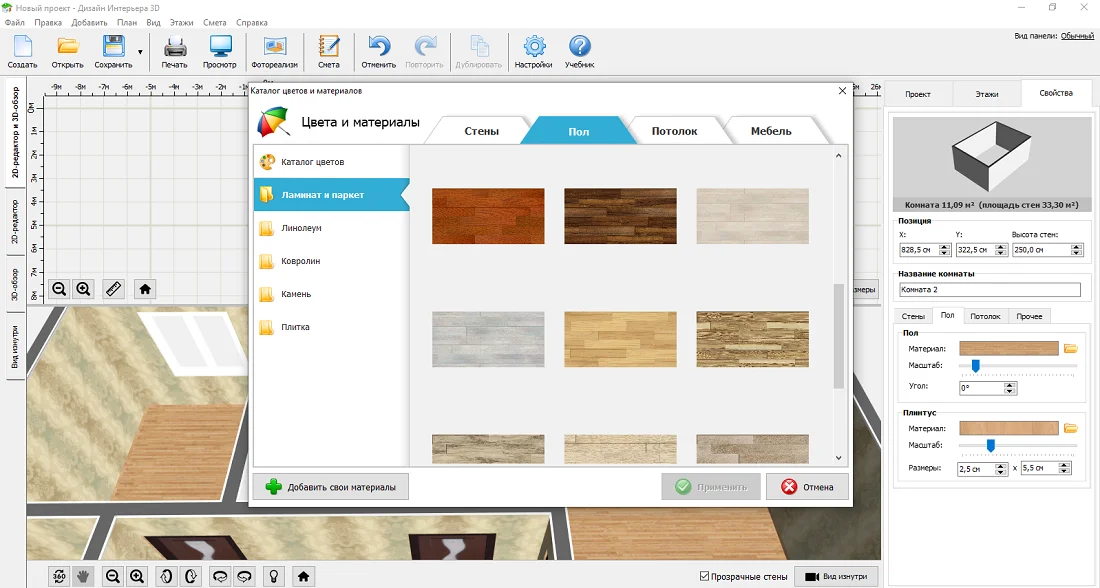Open Настройки gear icon in toolbar
Image resolution: width=1100 pixels, height=588 pixels.
[534, 47]
